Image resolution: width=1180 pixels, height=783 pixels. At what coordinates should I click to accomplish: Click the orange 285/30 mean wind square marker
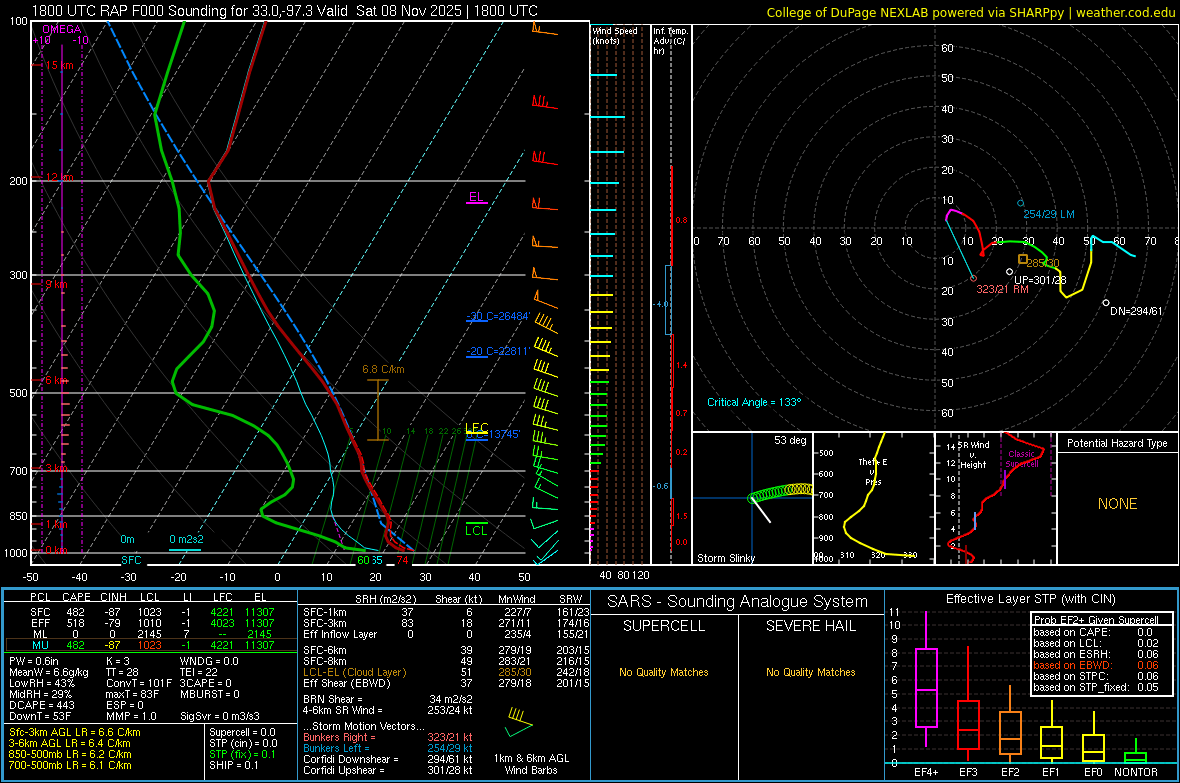point(1023,259)
